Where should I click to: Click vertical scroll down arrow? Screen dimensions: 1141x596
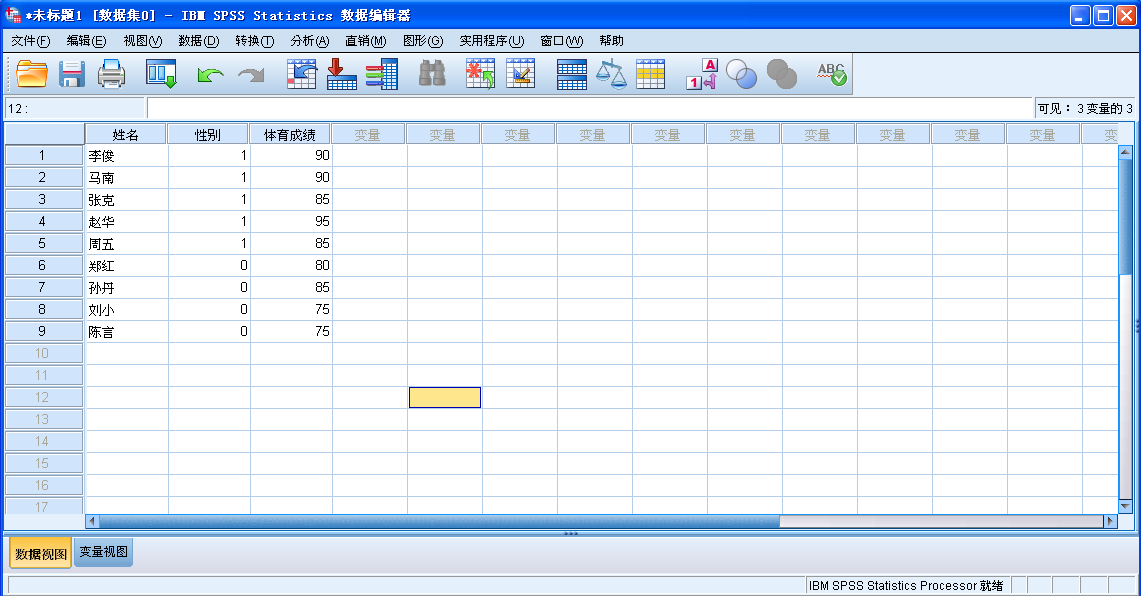tap(1125, 506)
